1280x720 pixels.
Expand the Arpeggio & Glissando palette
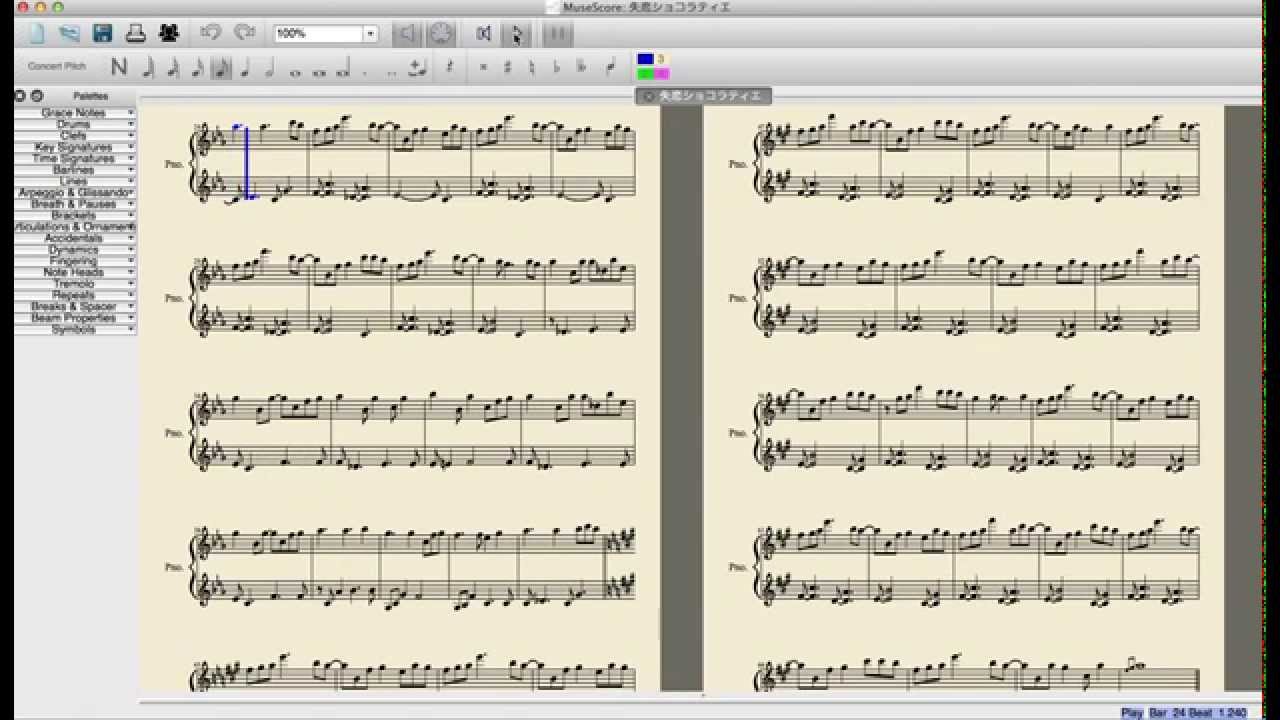point(75,192)
